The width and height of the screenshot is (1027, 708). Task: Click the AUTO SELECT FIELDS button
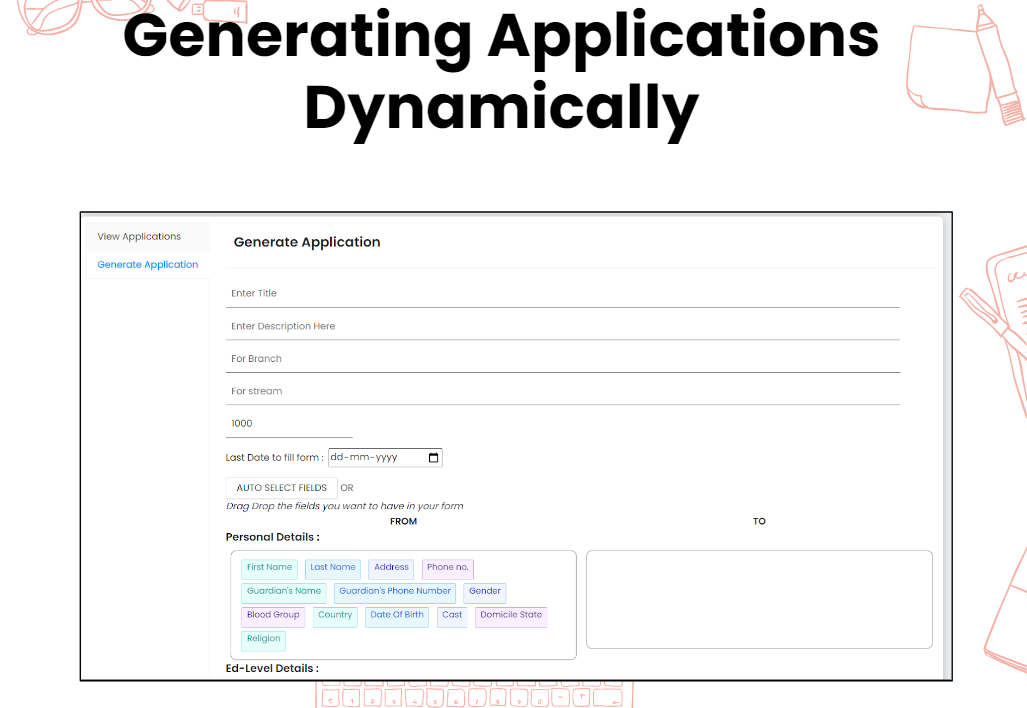pyautogui.click(x=282, y=488)
